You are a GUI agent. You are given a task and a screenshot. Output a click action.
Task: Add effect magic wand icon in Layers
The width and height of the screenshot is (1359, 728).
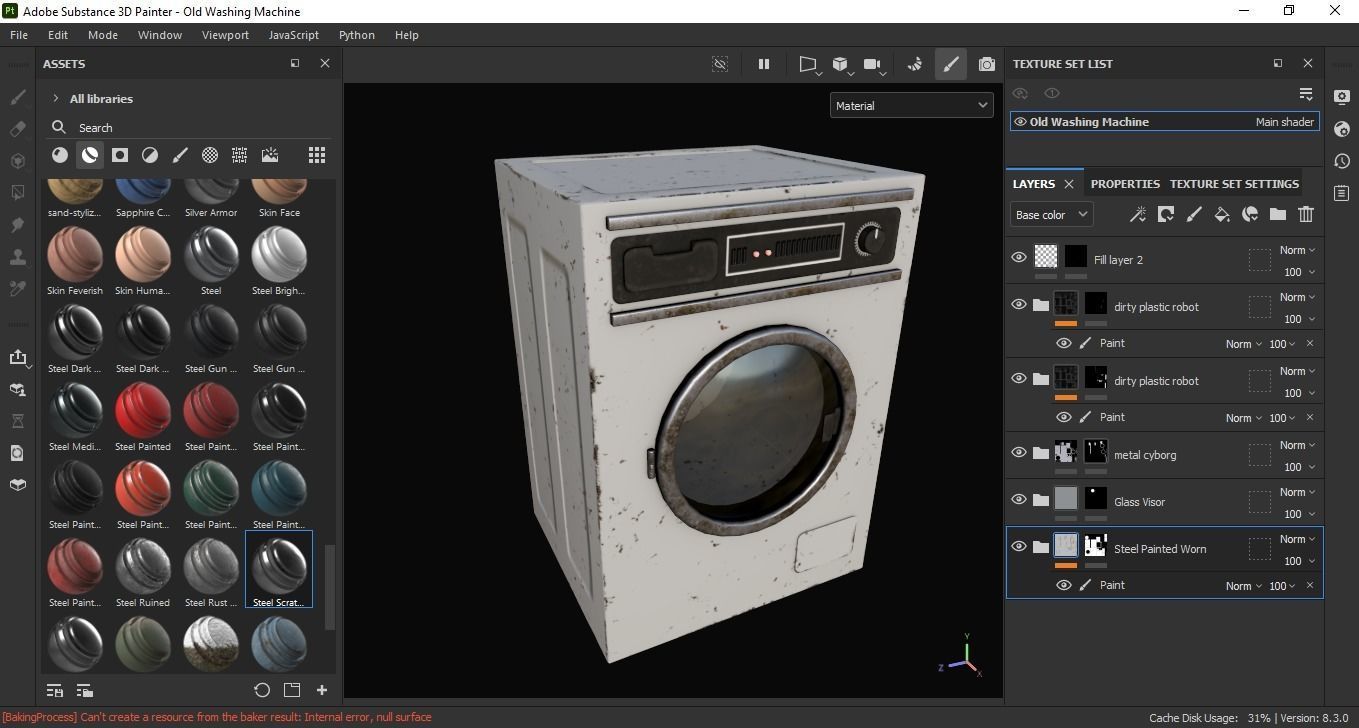click(1138, 214)
